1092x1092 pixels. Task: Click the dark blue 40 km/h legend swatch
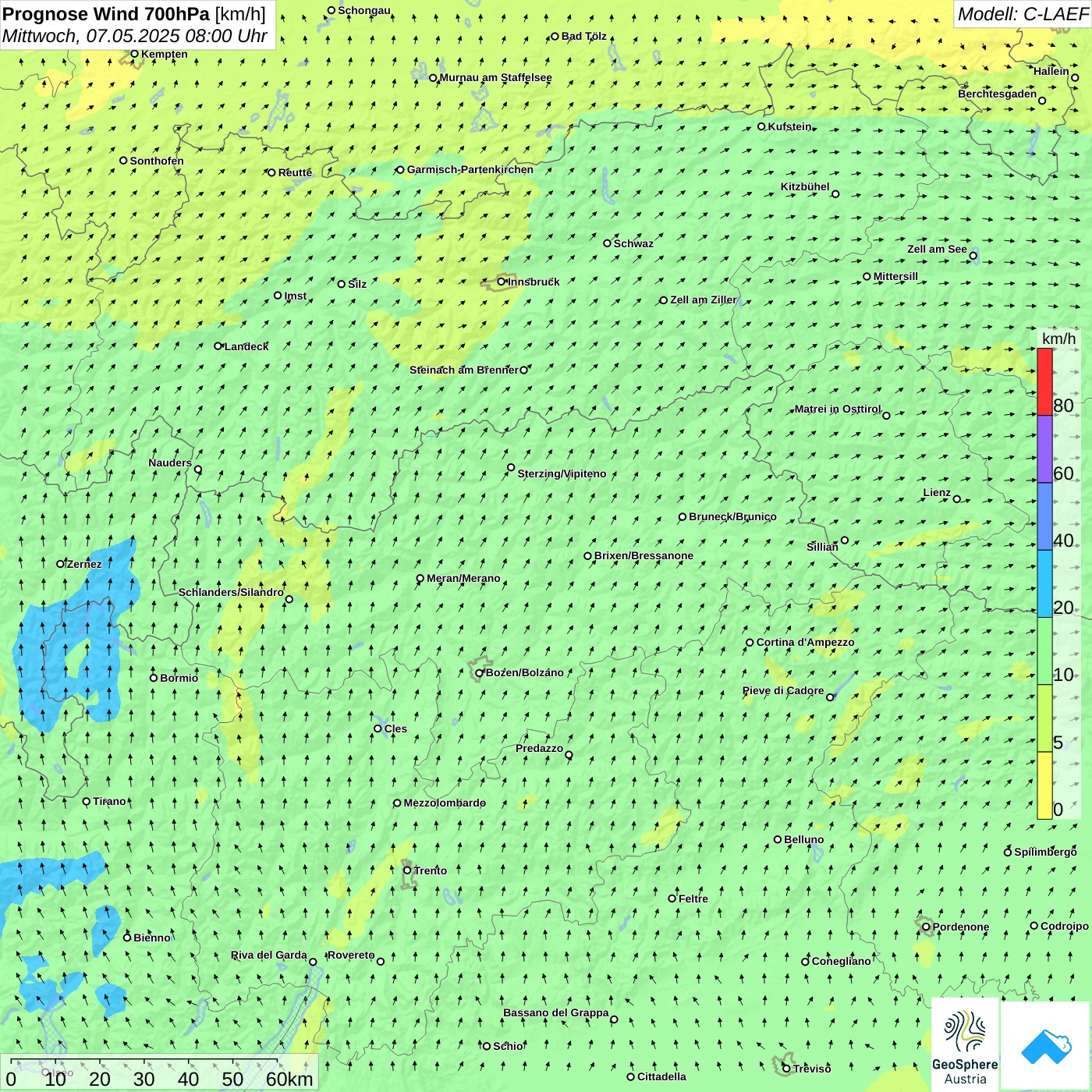coord(1044,516)
